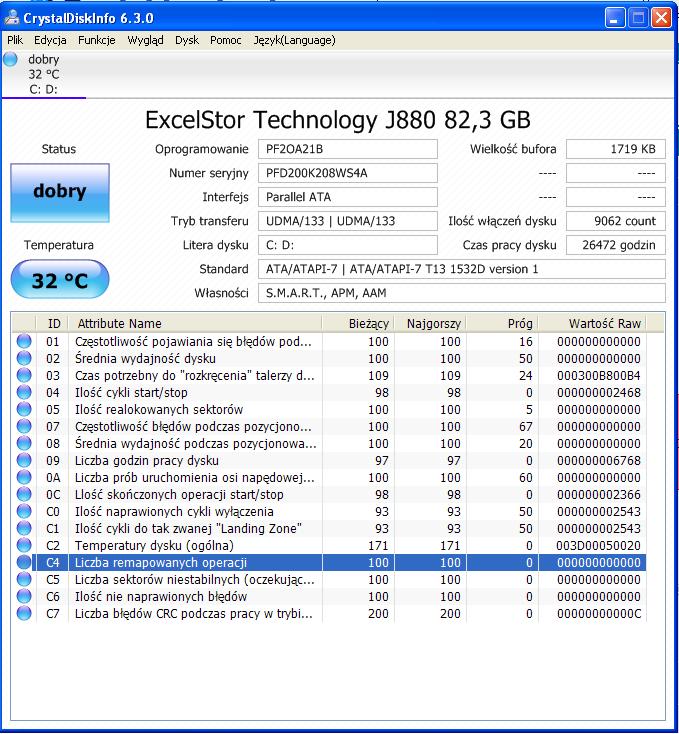Click status orb for attribute C1 row
The height and width of the screenshot is (734, 679).
click(24, 528)
